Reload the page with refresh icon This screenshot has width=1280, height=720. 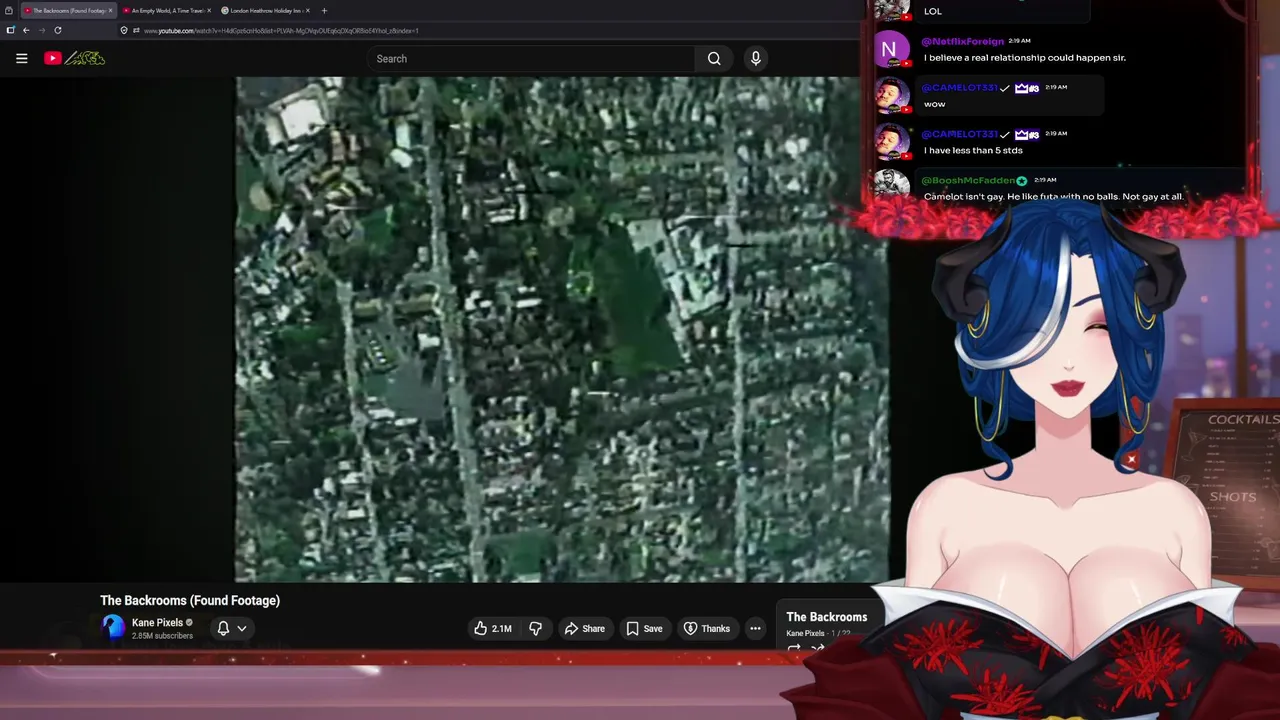58,30
